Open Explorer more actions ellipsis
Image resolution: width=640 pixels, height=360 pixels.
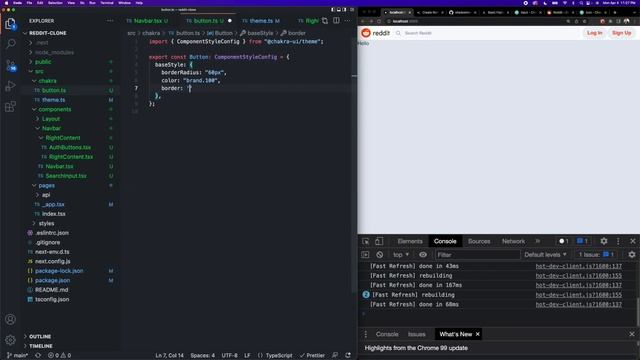tap(110, 20)
